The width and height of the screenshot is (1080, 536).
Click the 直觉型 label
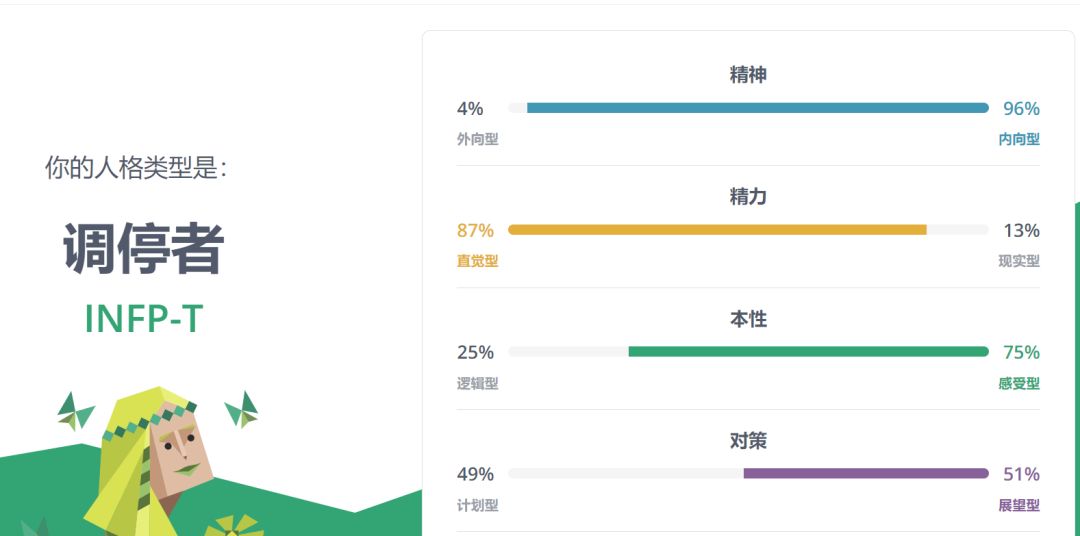[477, 262]
